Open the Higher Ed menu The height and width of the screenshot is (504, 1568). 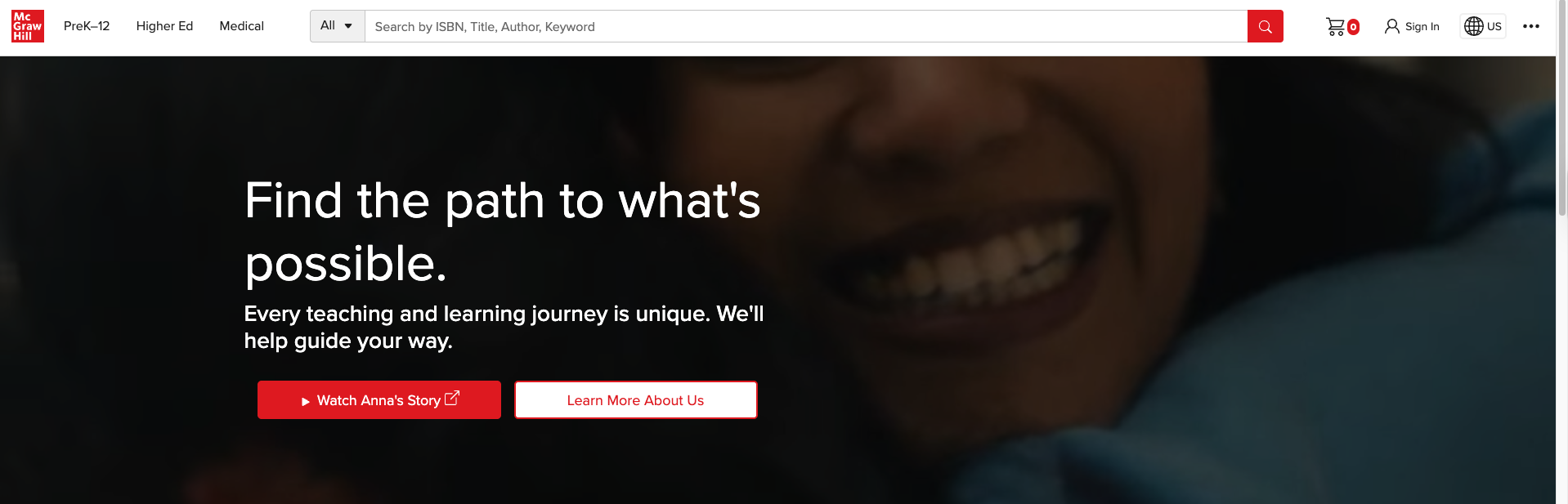[x=164, y=26]
